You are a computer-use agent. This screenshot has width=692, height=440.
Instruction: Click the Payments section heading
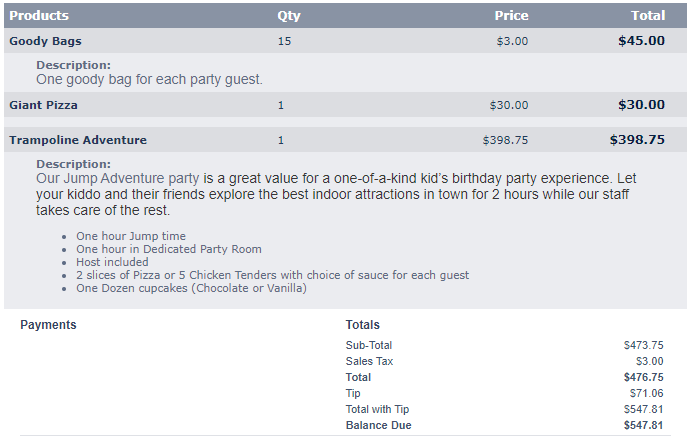48,325
